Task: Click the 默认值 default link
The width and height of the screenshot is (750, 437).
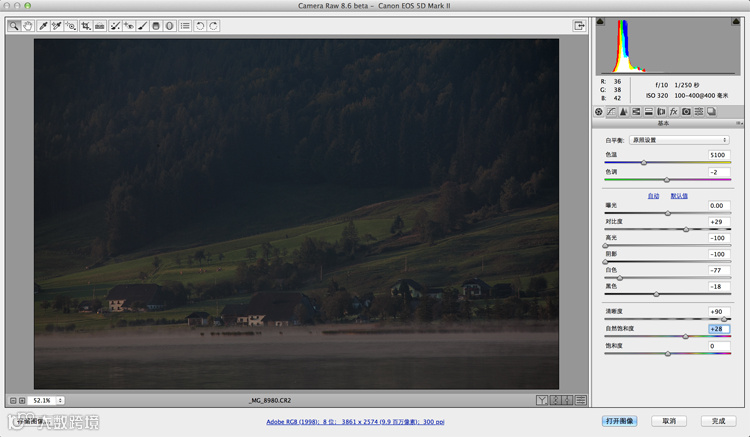Action: pos(679,196)
